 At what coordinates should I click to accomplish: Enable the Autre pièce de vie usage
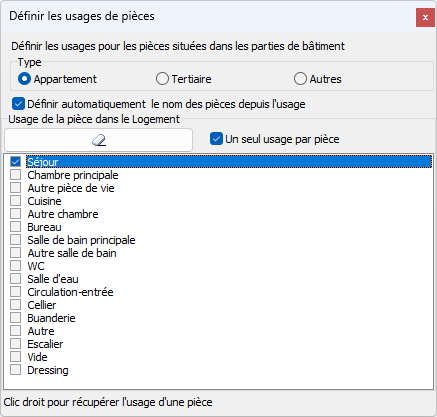[15, 188]
